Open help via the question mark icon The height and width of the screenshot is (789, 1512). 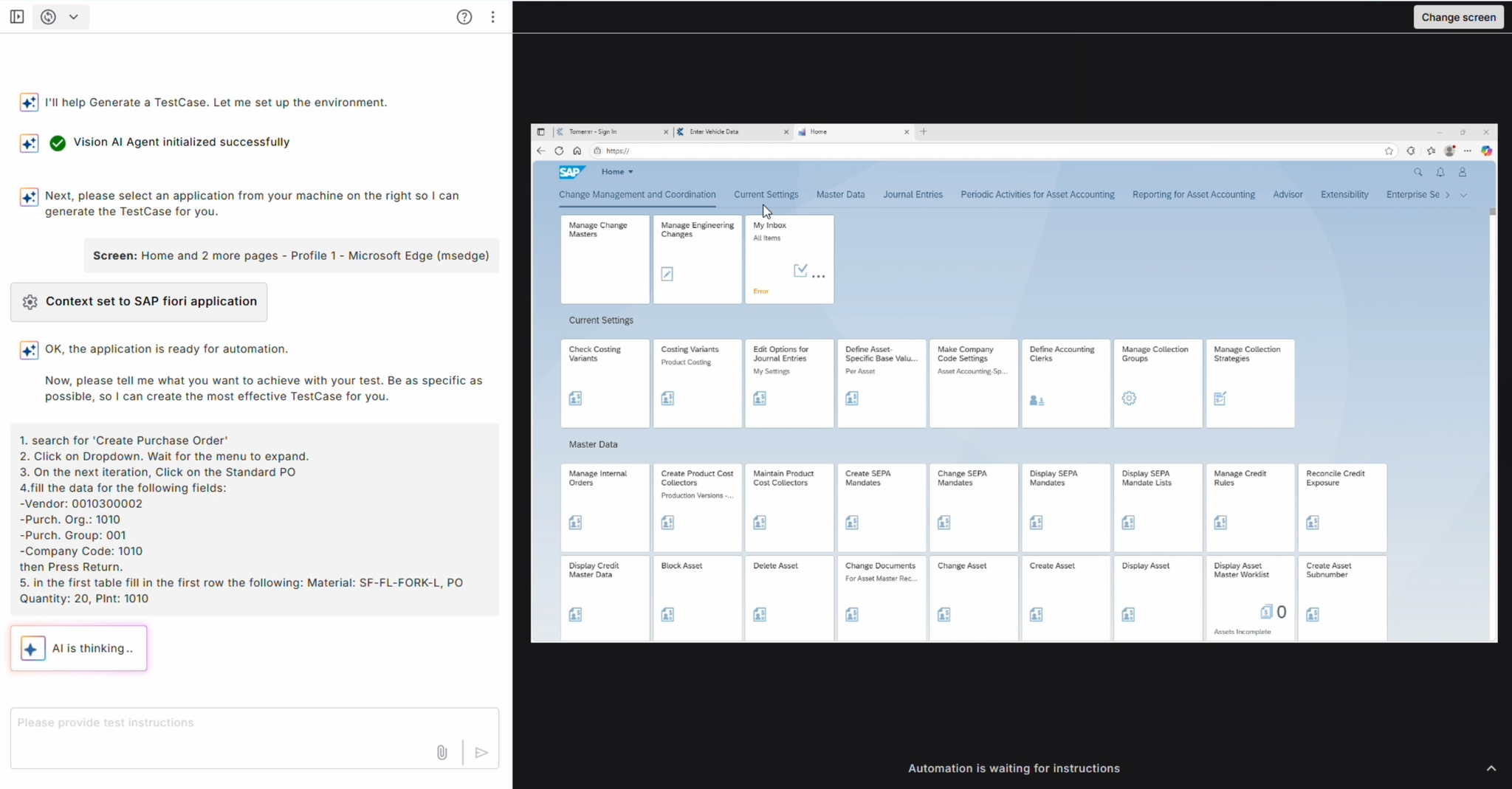[x=464, y=17]
